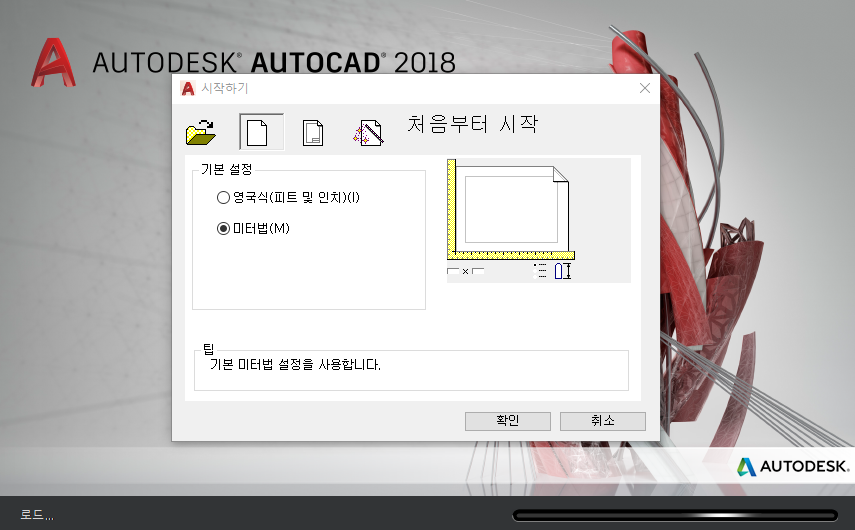855x530 pixels.
Task: Click the AutoCAD logo in dialog title bar
Action: tap(188, 88)
